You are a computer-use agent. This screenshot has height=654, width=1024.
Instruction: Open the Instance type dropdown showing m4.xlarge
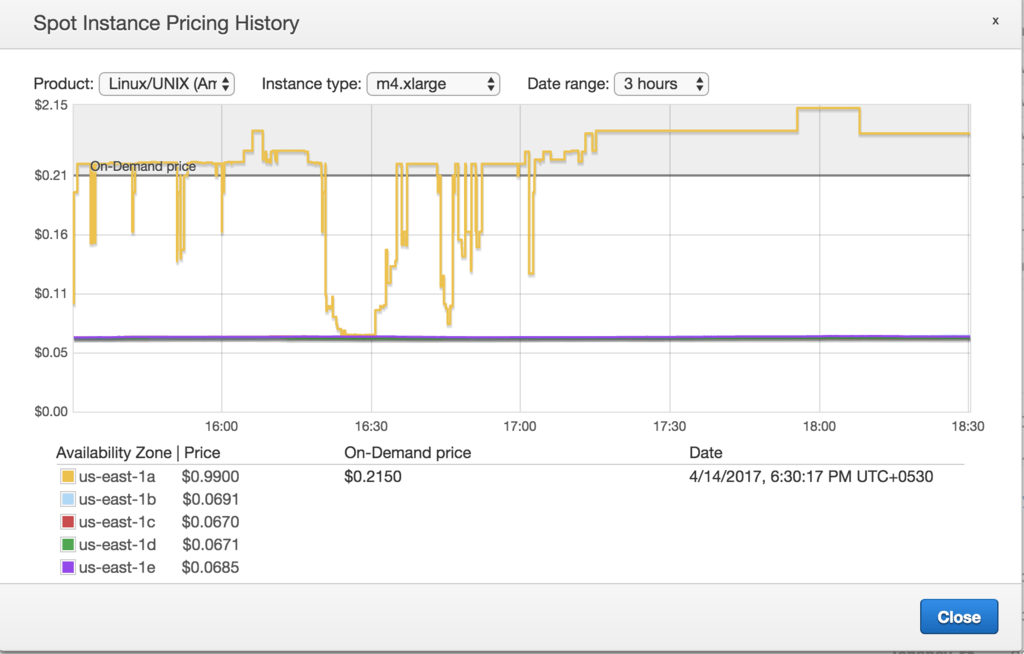click(x=430, y=84)
